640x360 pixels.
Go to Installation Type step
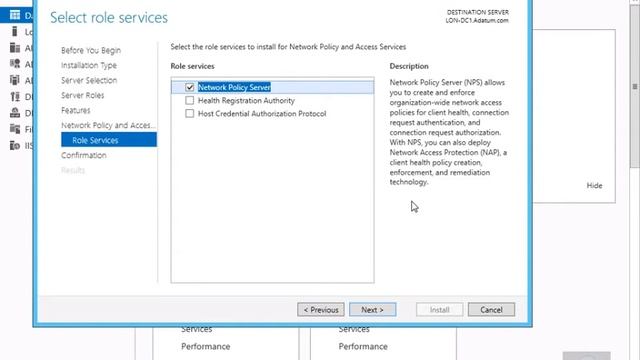(x=89, y=65)
